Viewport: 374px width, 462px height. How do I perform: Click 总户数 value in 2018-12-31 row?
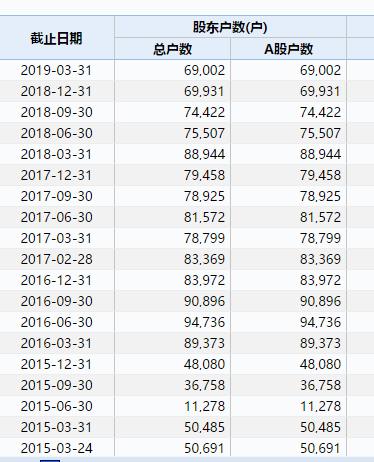[x=204, y=91]
